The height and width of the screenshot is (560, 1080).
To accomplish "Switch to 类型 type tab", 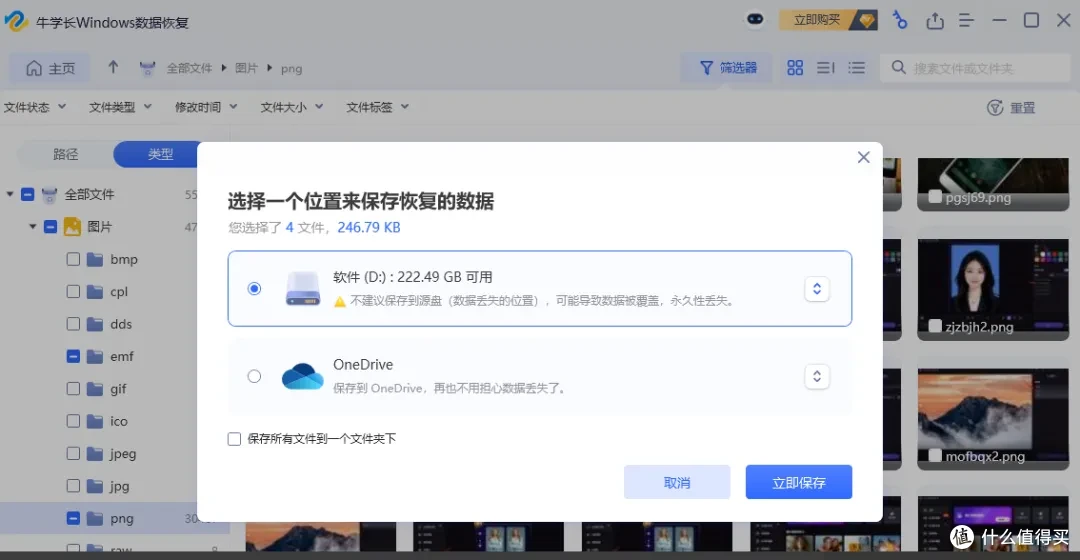I will (x=160, y=154).
